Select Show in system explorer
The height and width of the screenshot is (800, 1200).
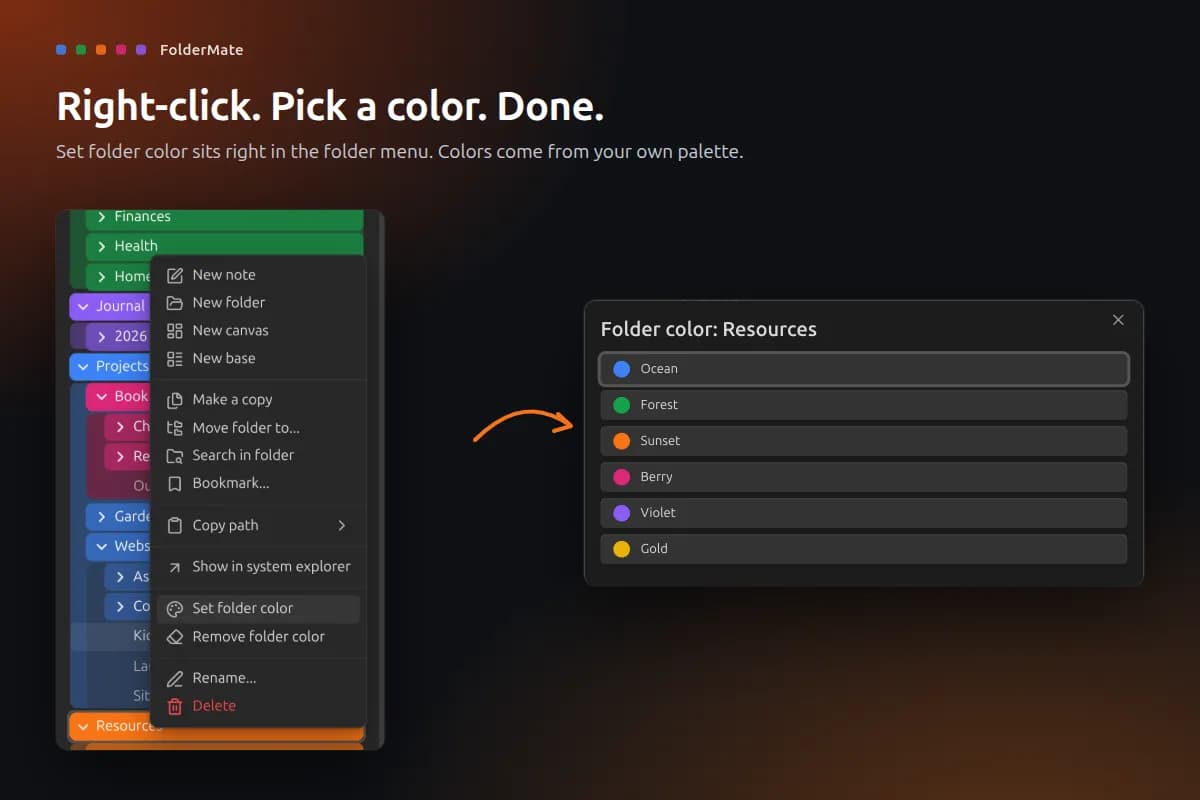tap(258, 567)
